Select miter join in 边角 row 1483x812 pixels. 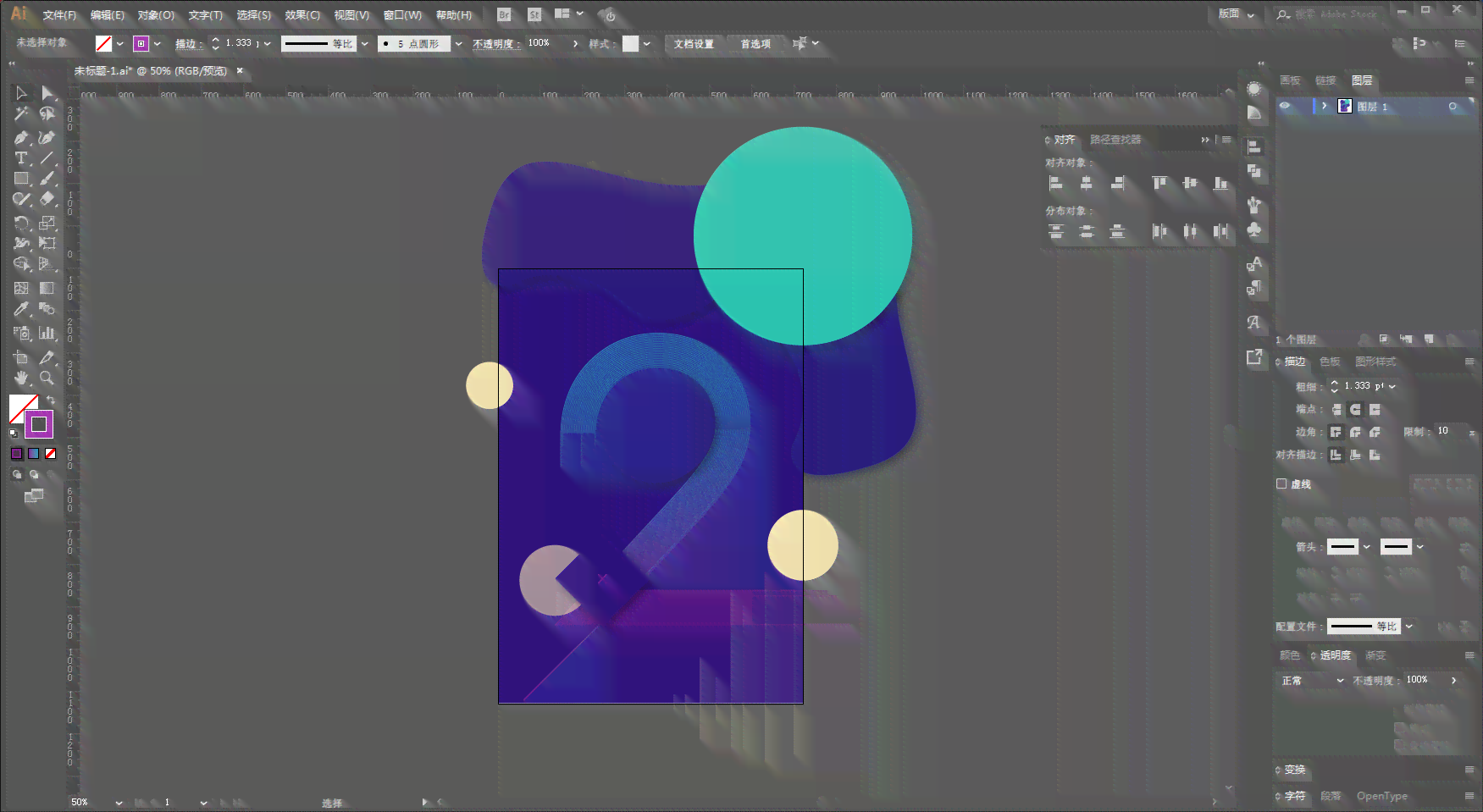[1336, 432]
